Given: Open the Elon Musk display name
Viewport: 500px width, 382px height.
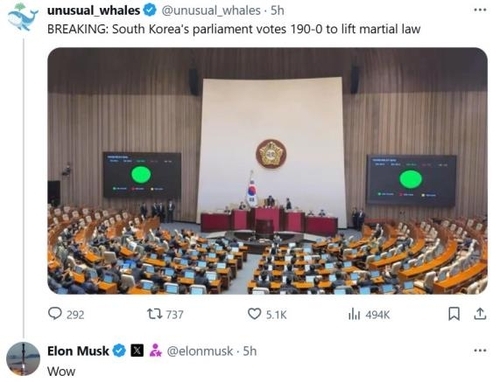Looking at the screenshot, I should (x=78, y=351).
